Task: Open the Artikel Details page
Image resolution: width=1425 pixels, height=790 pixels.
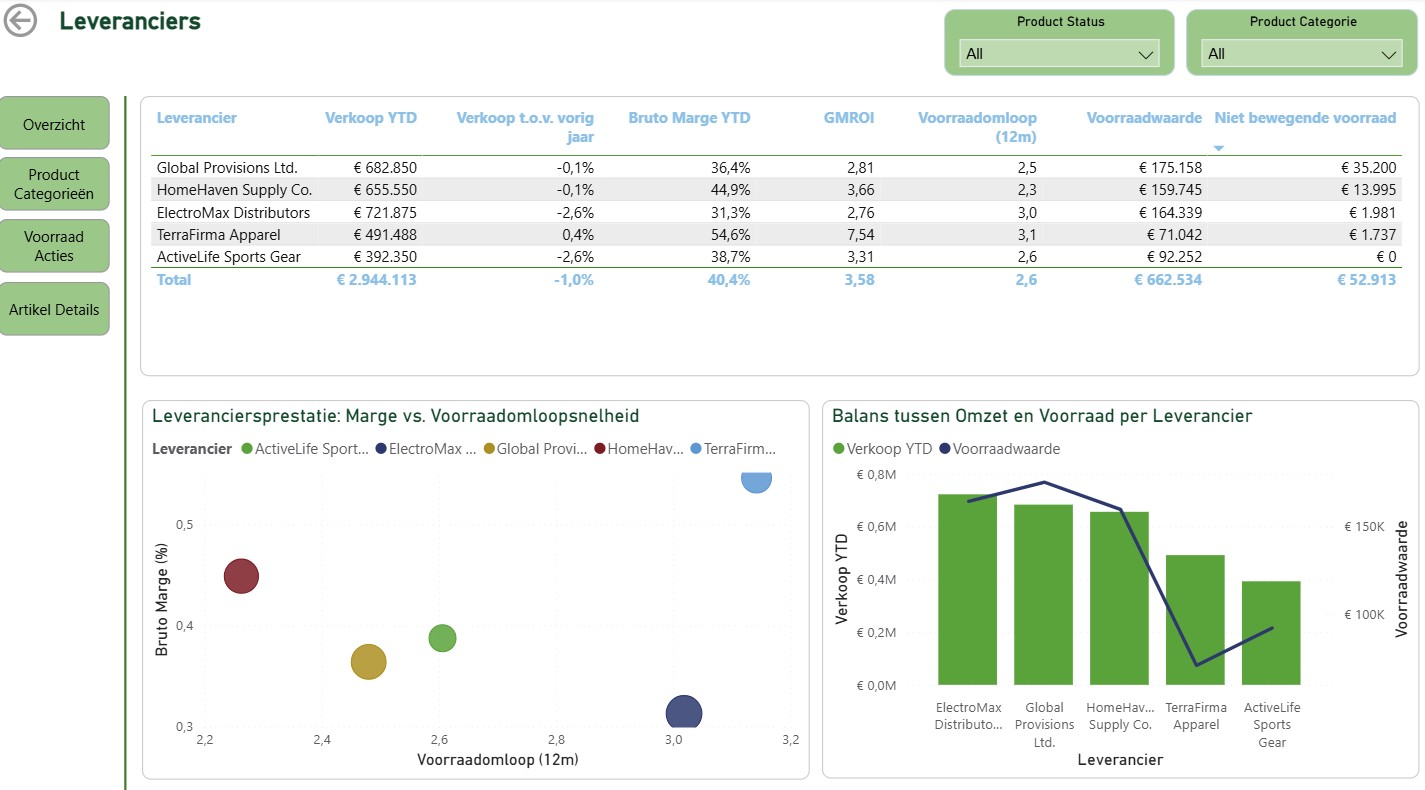Action: [55, 309]
